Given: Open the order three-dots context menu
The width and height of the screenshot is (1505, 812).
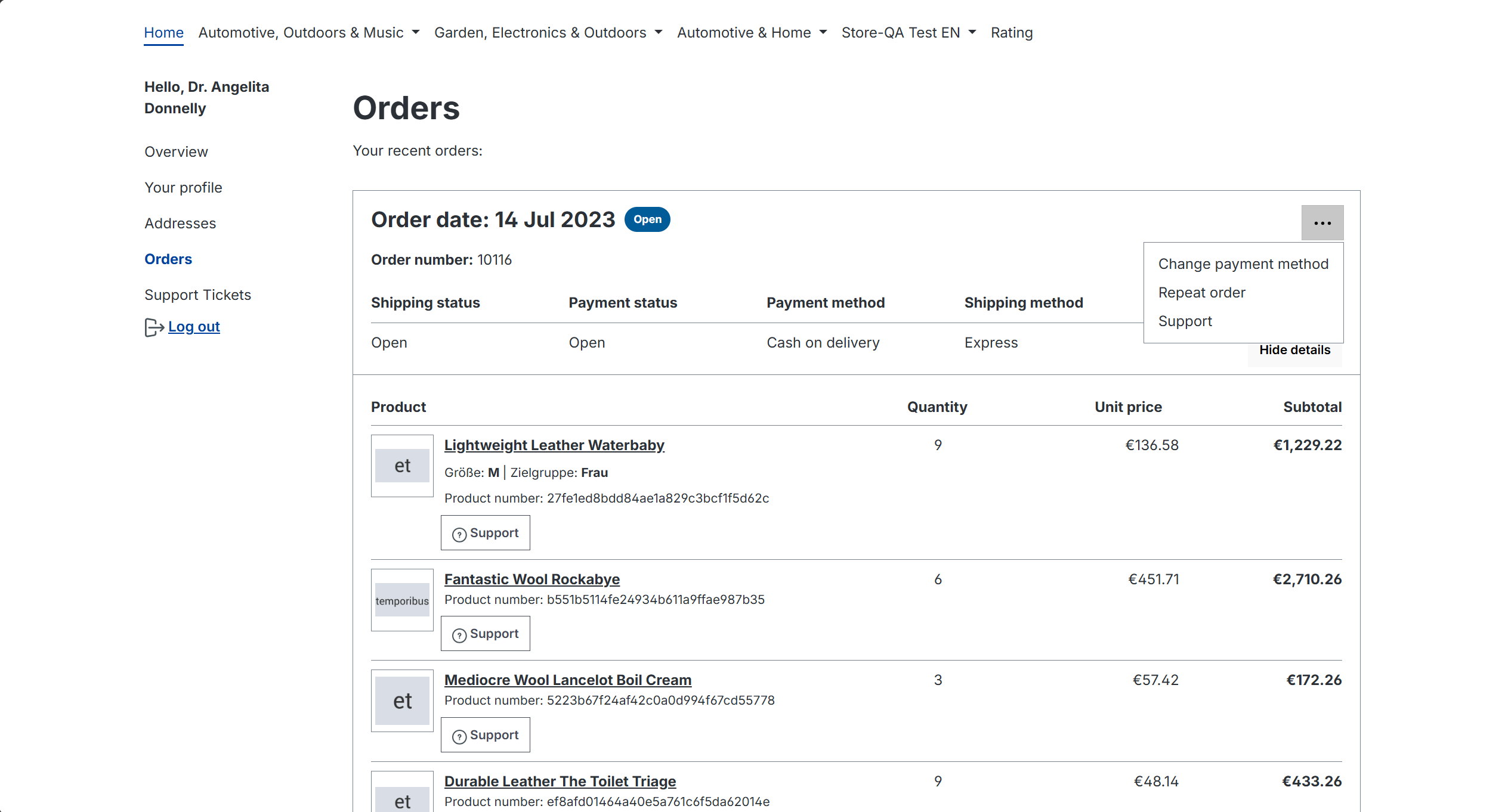Looking at the screenshot, I should [x=1322, y=223].
